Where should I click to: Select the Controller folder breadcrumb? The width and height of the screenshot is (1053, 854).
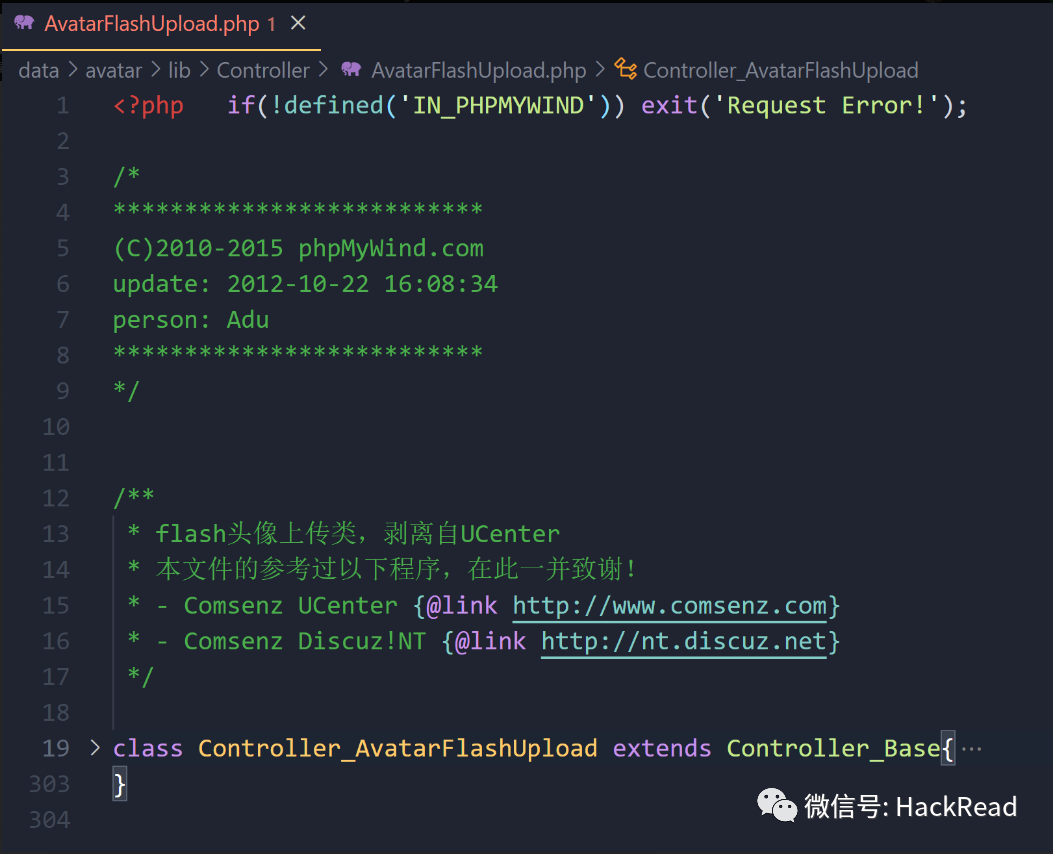(263, 70)
